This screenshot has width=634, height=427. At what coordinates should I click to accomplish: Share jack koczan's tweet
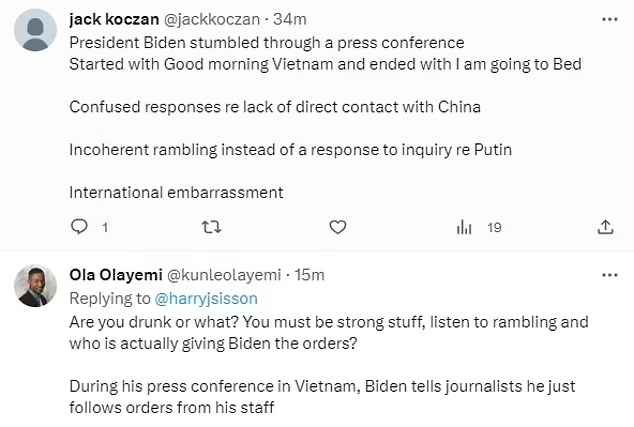point(605,228)
